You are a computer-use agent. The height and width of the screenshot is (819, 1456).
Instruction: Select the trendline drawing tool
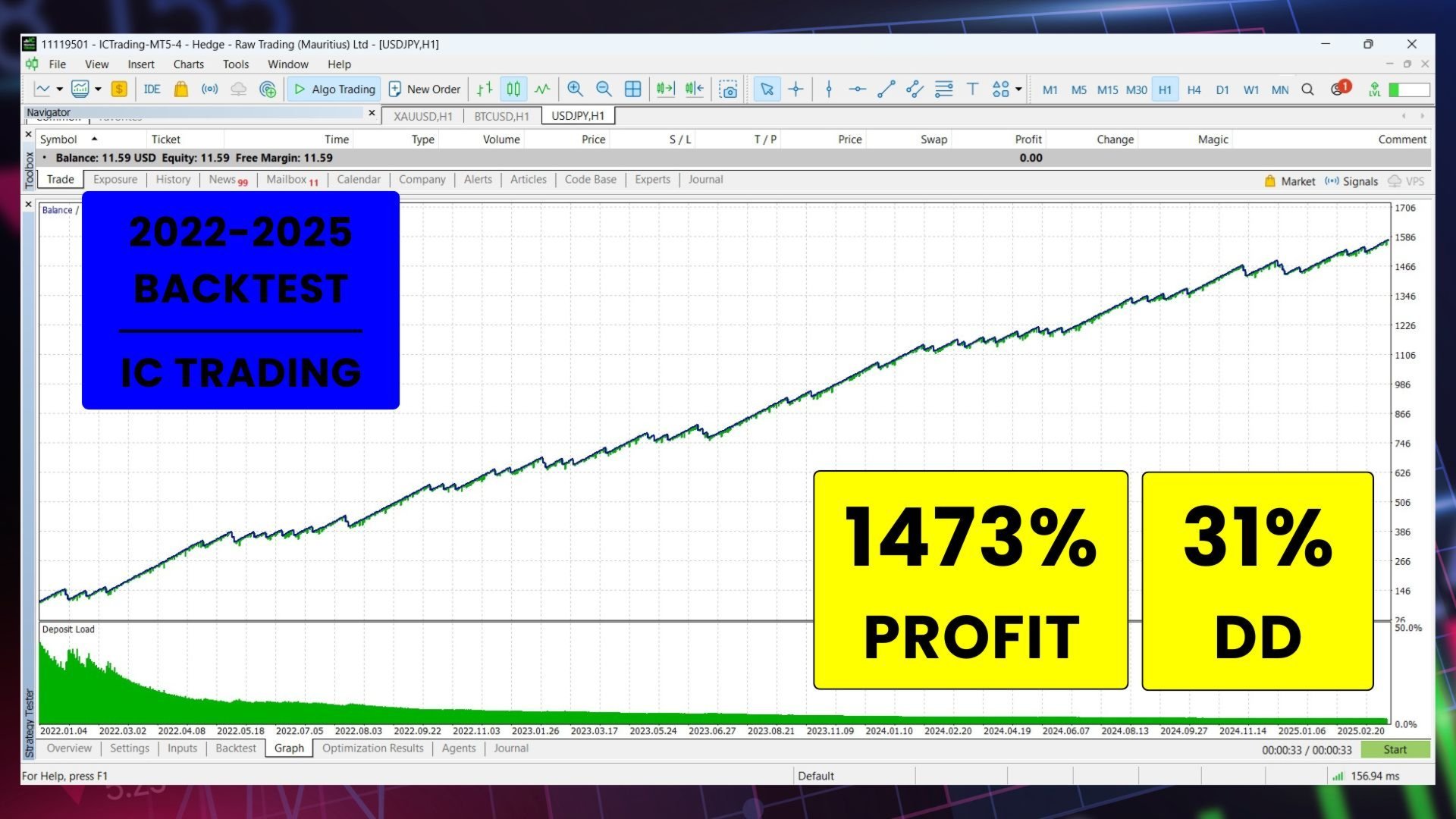tap(886, 89)
